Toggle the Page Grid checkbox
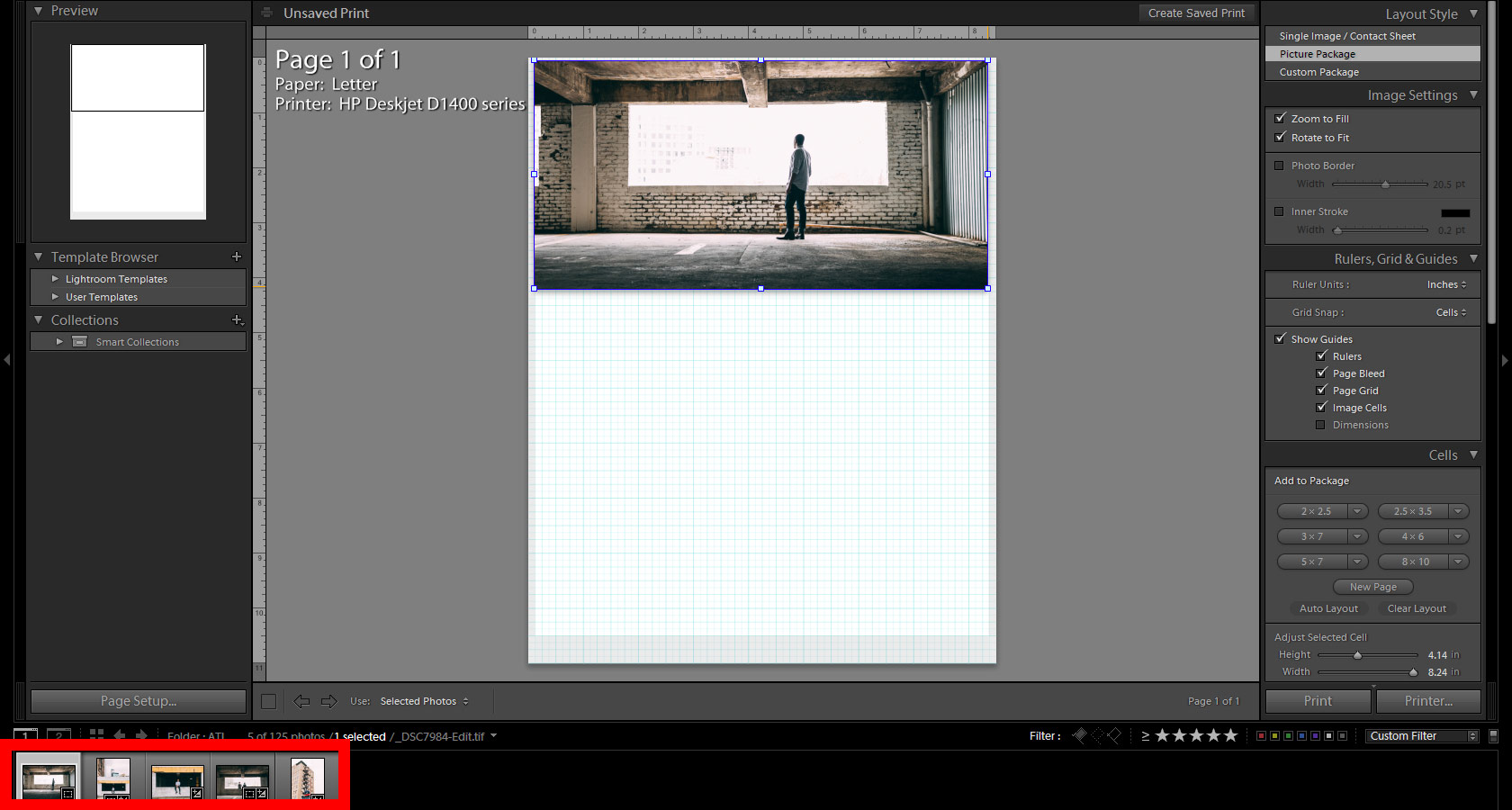This screenshot has height=810, width=1512. pyautogui.click(x=1321, y=390)
